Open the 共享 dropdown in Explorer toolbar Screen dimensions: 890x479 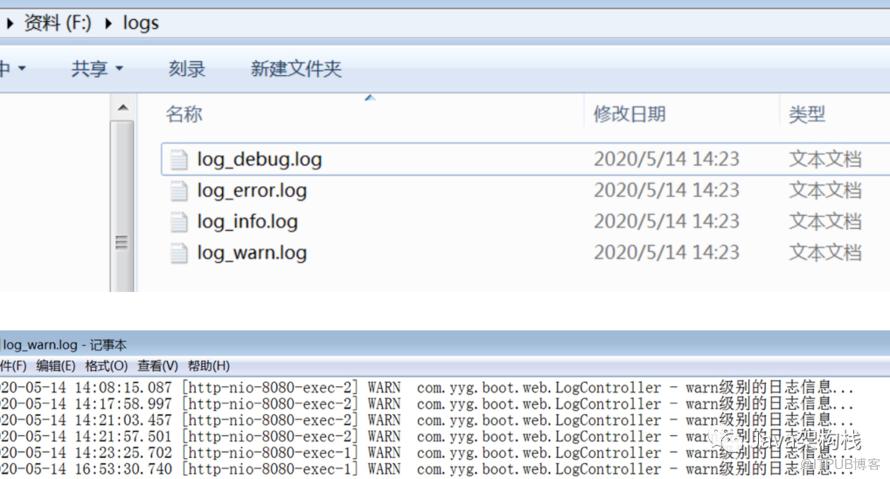[97, 69]
